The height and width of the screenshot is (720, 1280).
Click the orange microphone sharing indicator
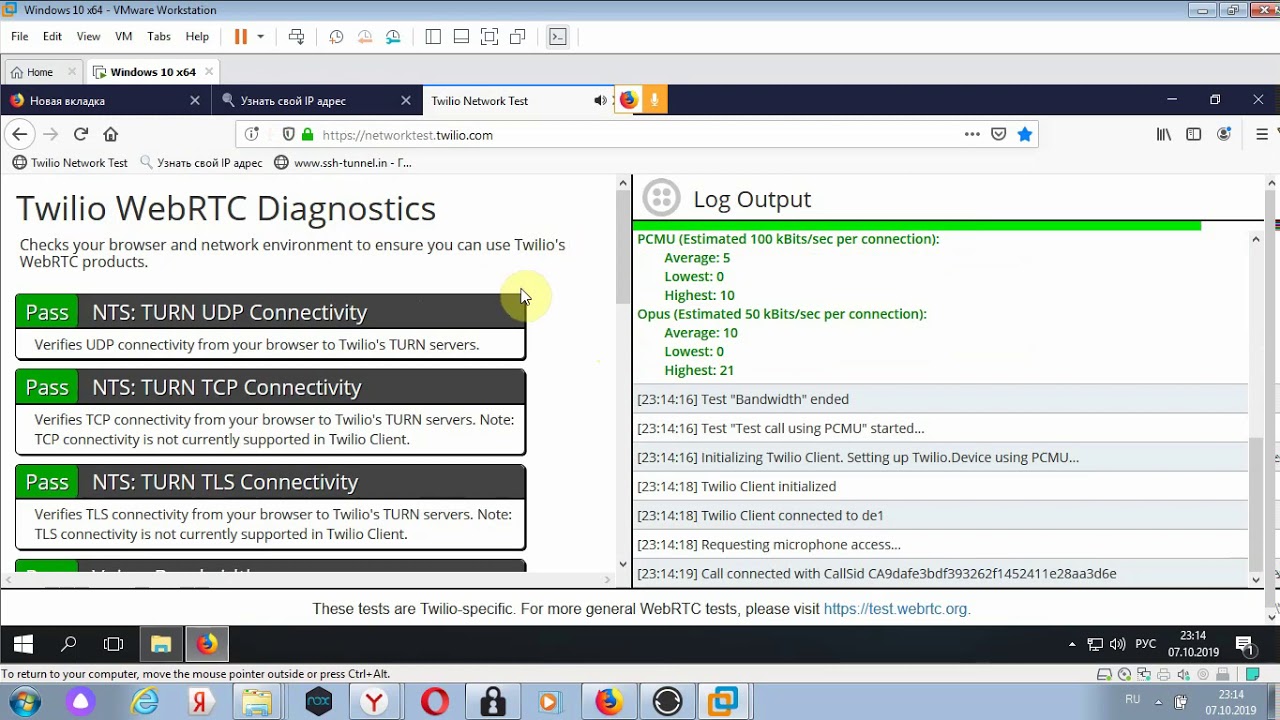click(654, 100)
